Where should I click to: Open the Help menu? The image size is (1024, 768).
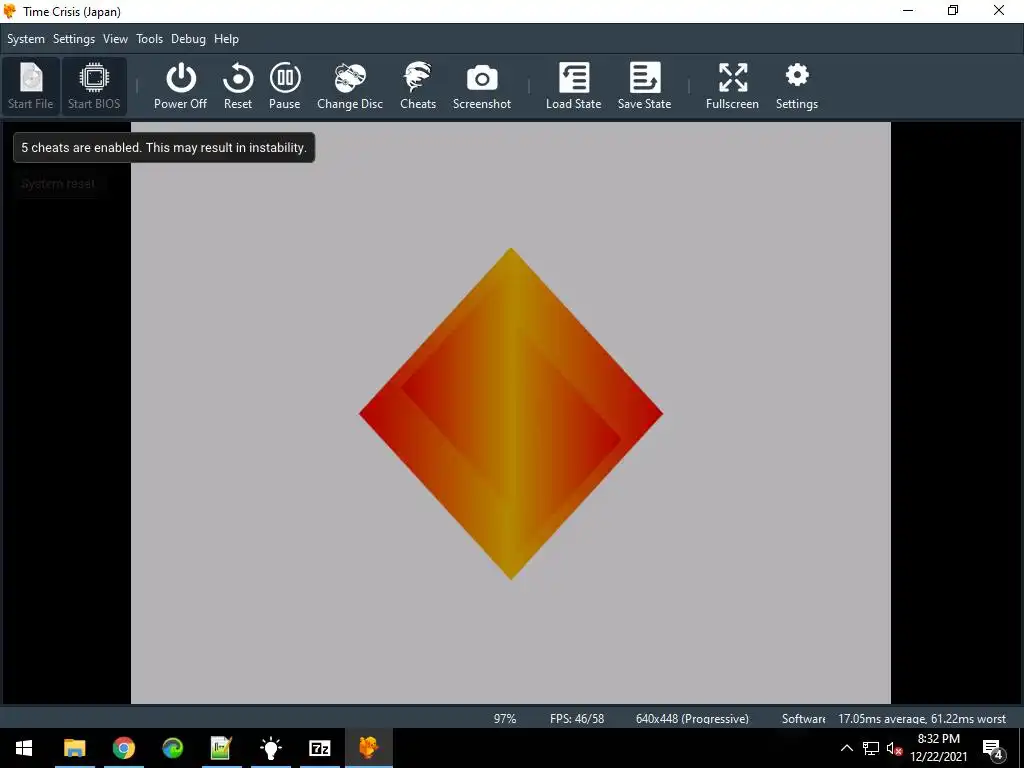pyautogui.click(x=227, y=39)
